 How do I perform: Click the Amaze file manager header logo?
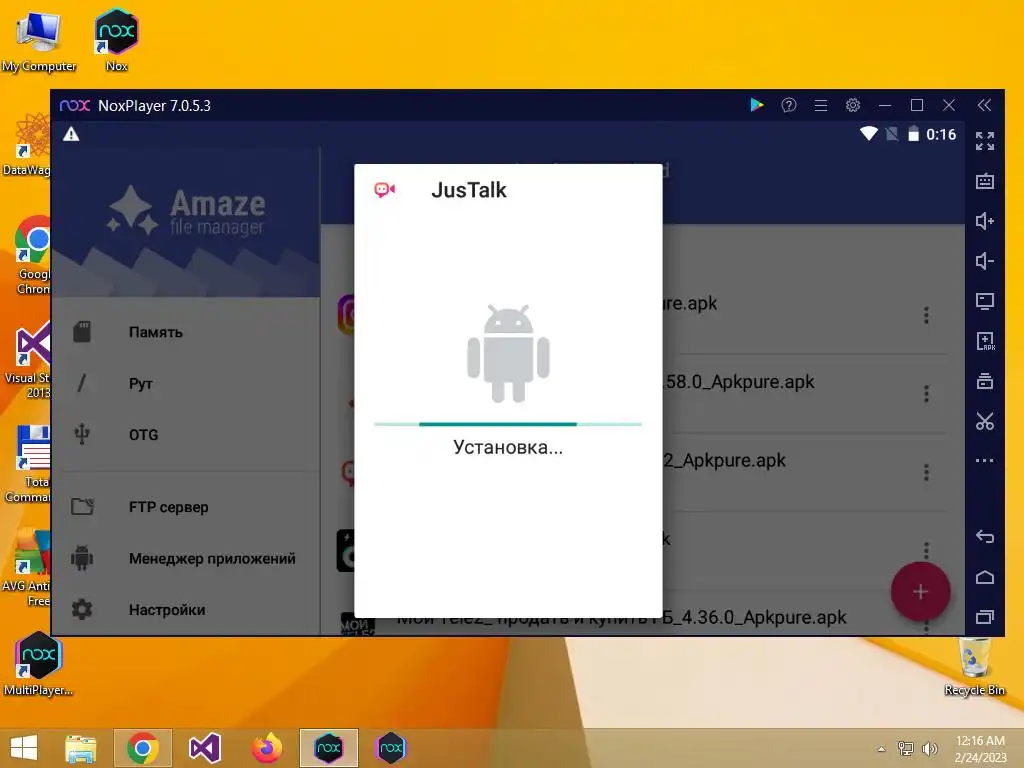(x=186, y=210)
